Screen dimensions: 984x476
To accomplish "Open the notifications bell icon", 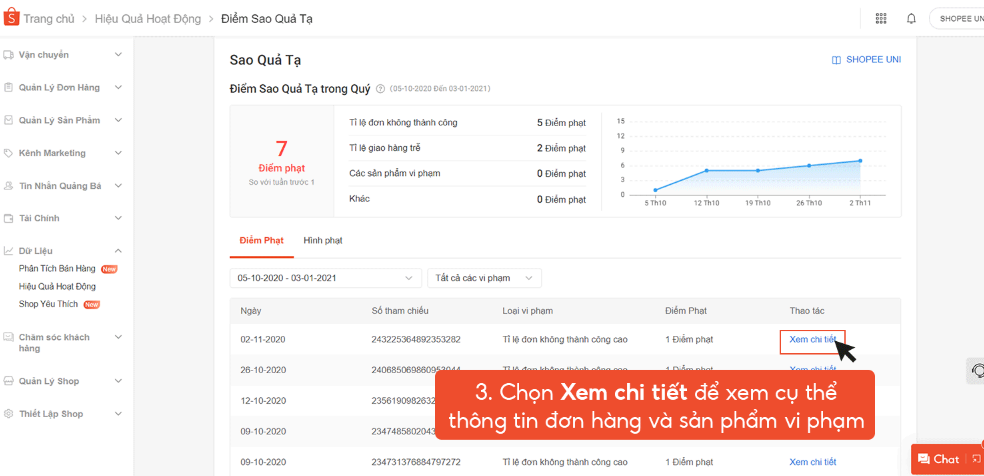I will click(911, 18).
